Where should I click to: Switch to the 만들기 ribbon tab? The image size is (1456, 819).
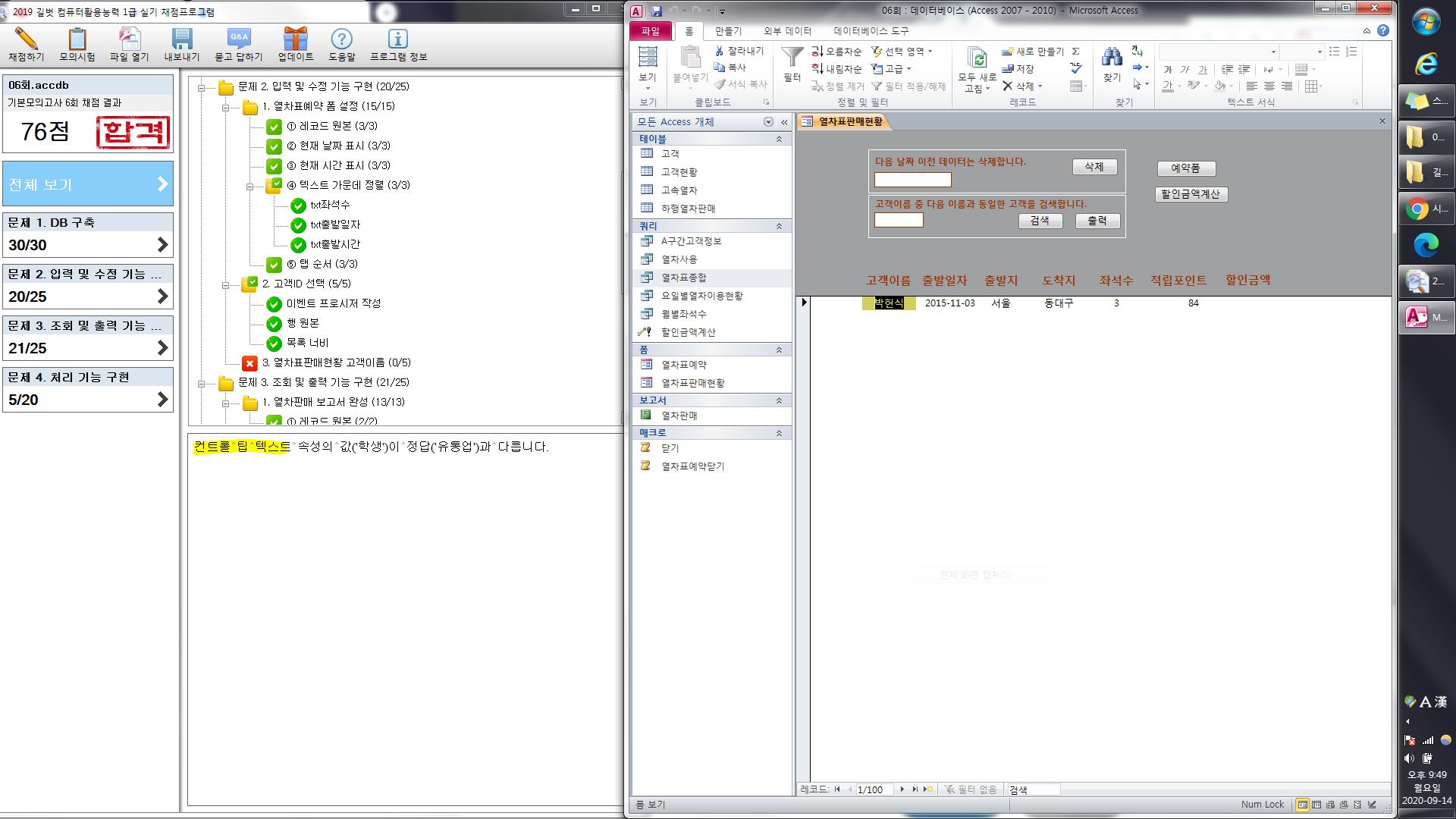point(727,31)
